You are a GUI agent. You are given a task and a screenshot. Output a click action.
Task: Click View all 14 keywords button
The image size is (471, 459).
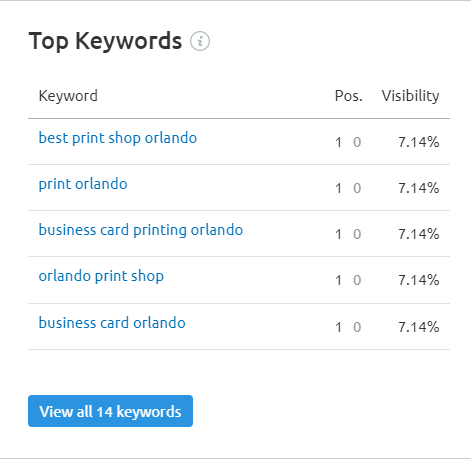click(x=110, y=411)
